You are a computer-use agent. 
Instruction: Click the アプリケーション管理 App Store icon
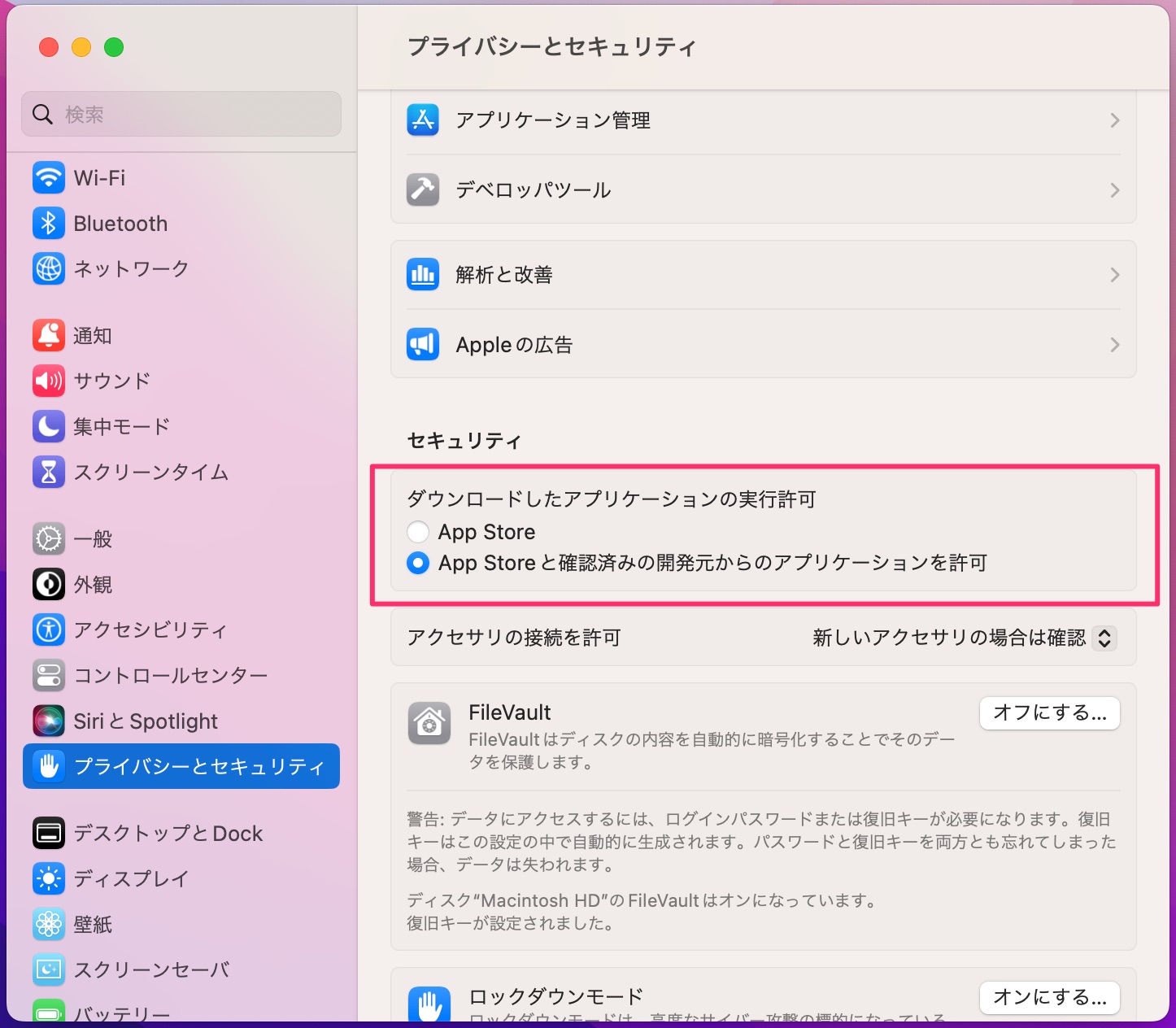423,120
